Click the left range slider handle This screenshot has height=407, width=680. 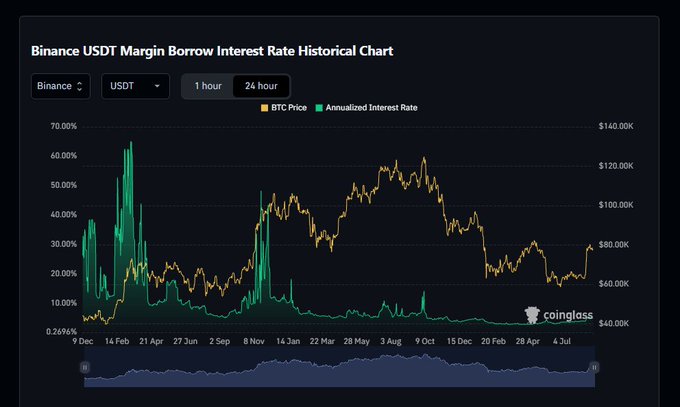click(x=85, y=368)
